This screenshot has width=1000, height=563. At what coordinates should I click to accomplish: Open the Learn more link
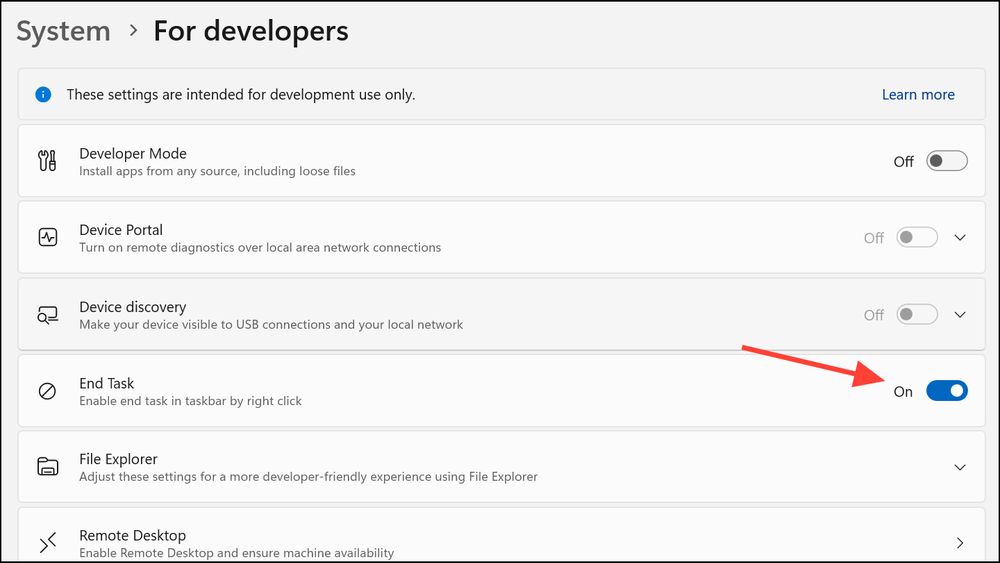tap(918, 95)
